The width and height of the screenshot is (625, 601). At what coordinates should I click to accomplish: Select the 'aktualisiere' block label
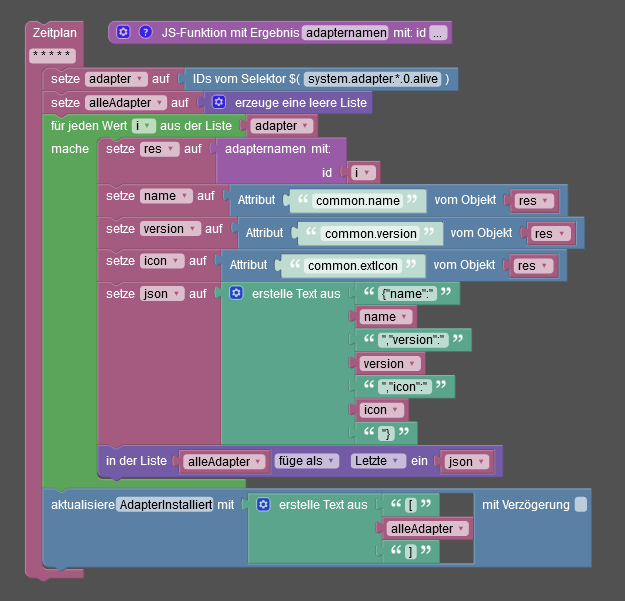[83, 505]
